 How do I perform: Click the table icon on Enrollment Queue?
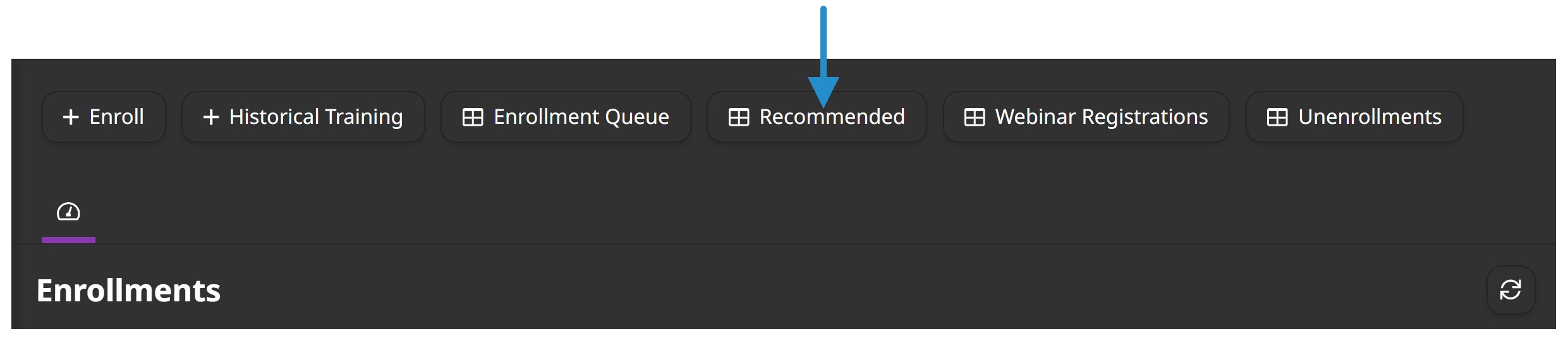[x=473, y=117]
